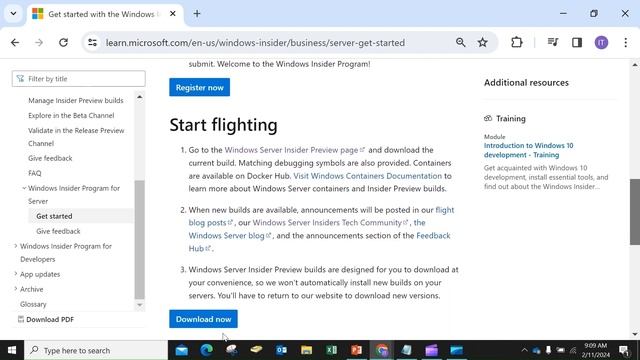Screen dimensions: 640x360
Task: Open Outlook from the taskbar
Action: coord(281,350)
